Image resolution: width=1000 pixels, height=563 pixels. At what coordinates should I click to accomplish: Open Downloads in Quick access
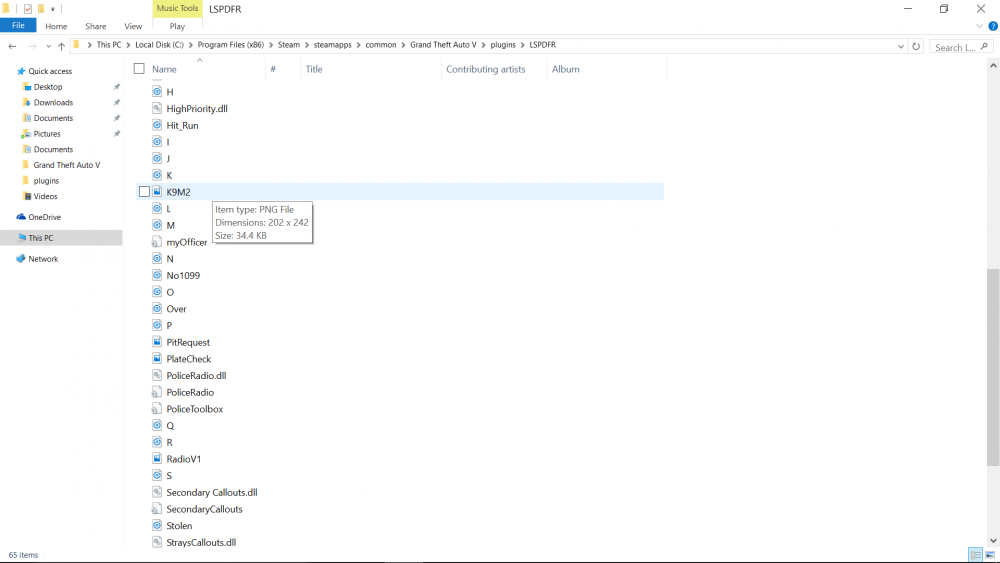[x=53, y=102]
